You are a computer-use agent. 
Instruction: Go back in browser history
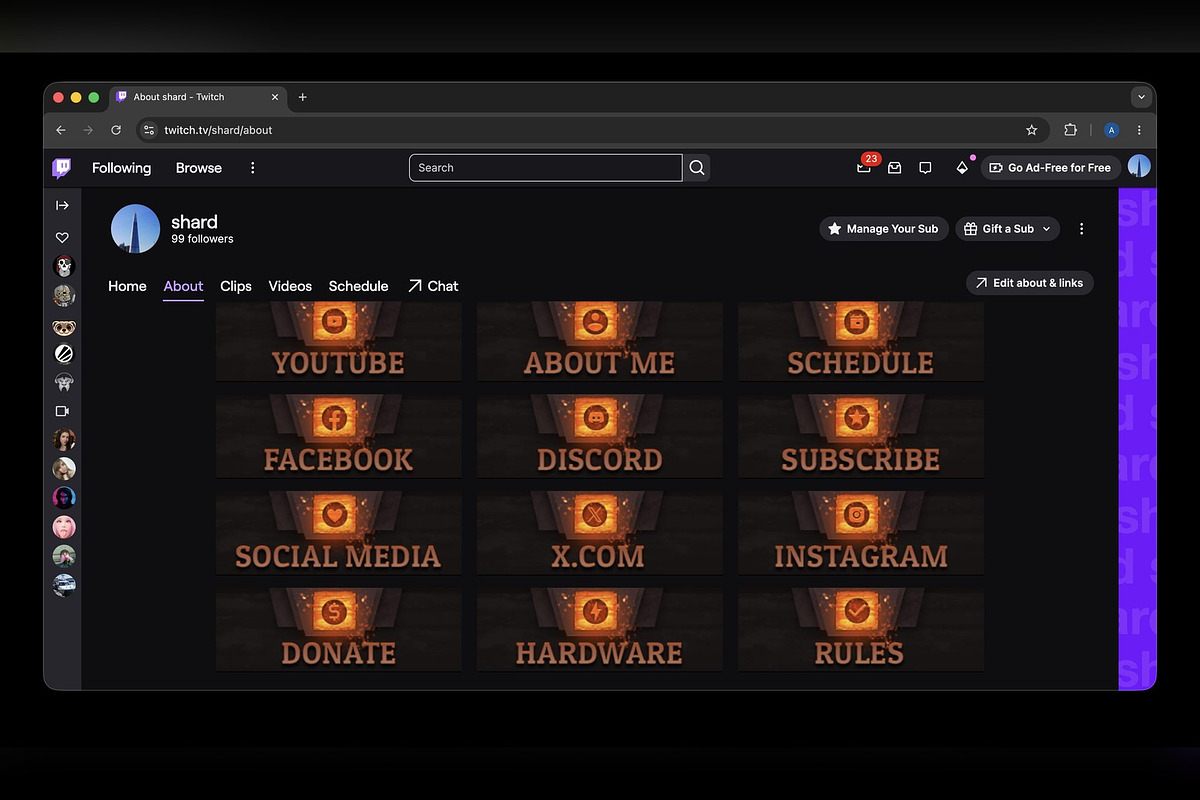(61, 130)
